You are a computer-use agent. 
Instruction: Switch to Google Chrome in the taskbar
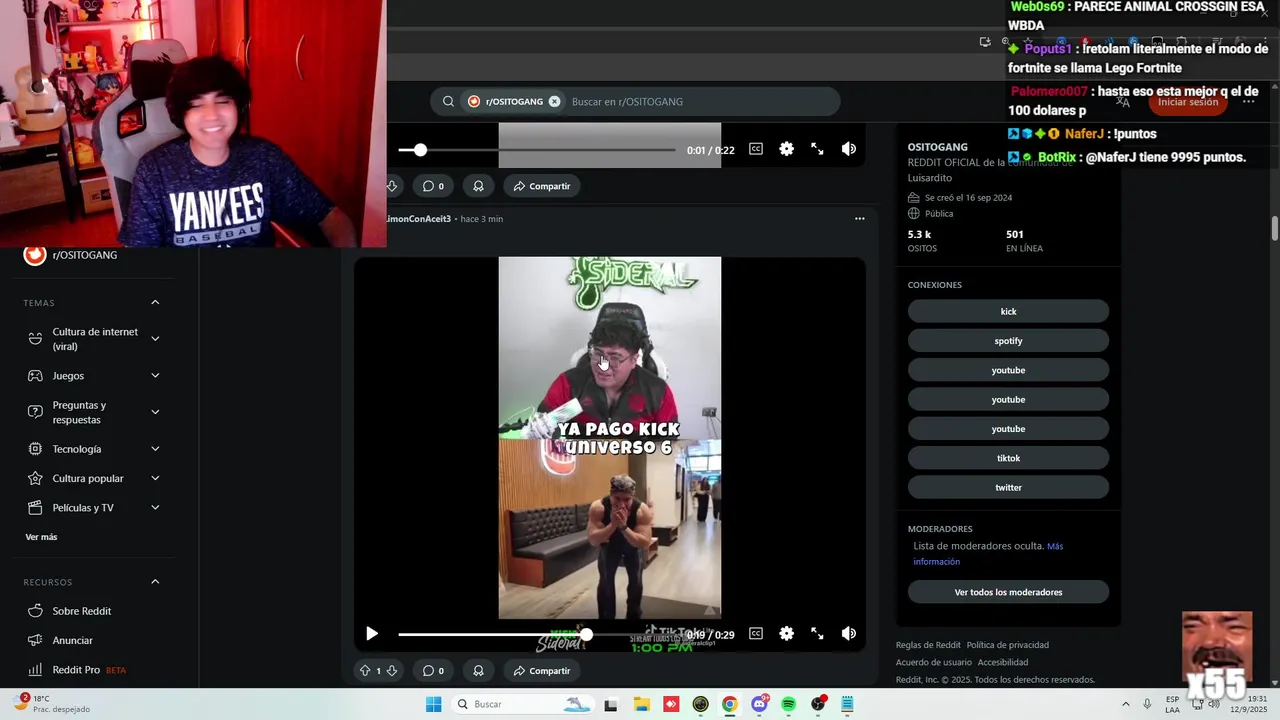[729, 704]
